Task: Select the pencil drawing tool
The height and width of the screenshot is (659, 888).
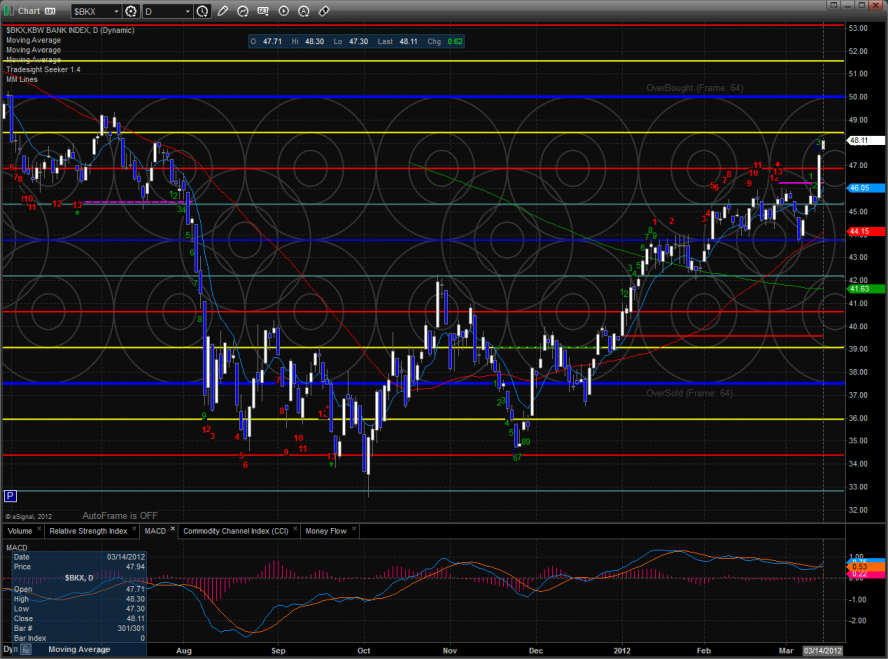Action: tap(223, 12)
